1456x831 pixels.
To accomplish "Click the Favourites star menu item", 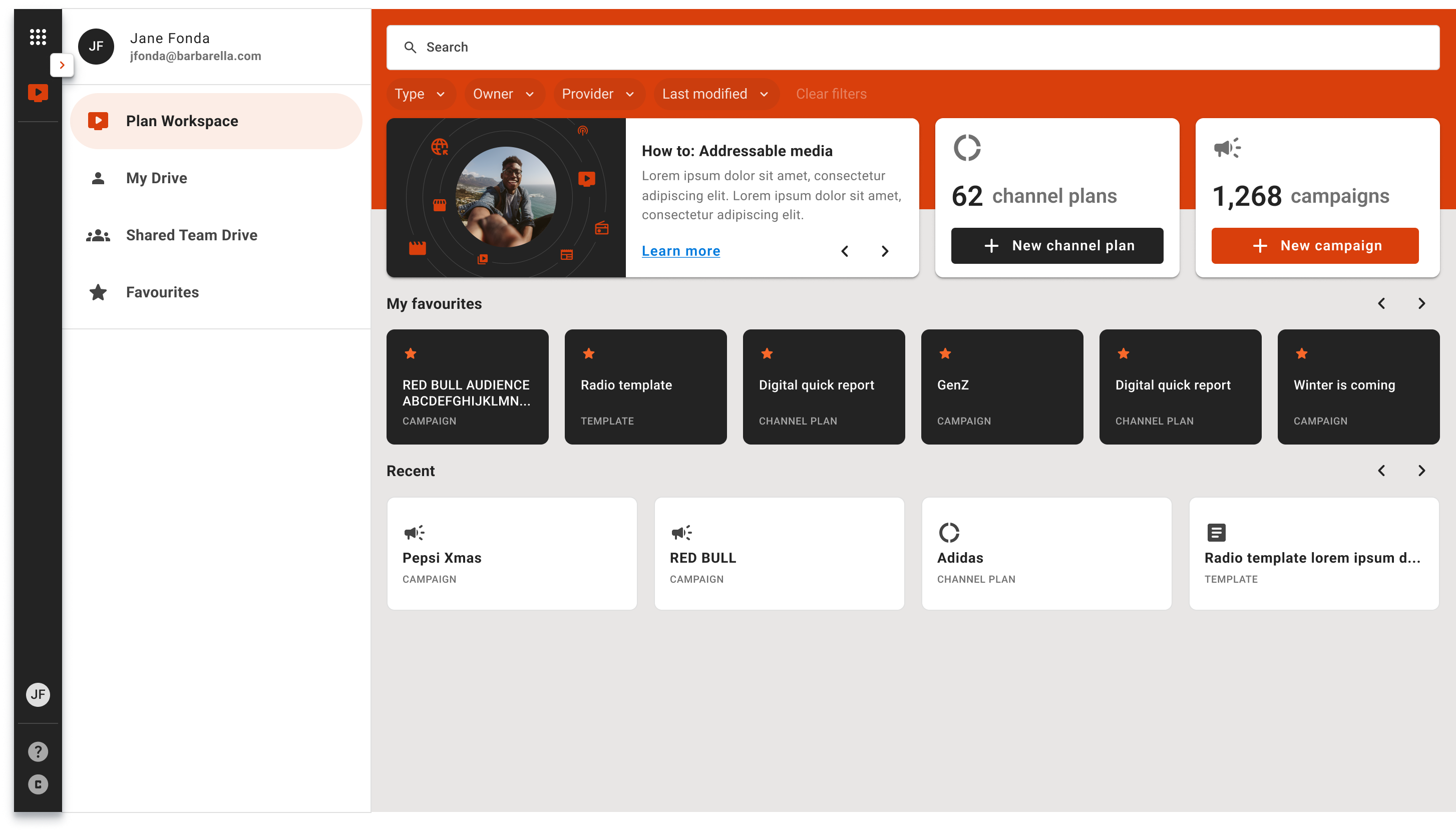I will (x=162, y=292).
